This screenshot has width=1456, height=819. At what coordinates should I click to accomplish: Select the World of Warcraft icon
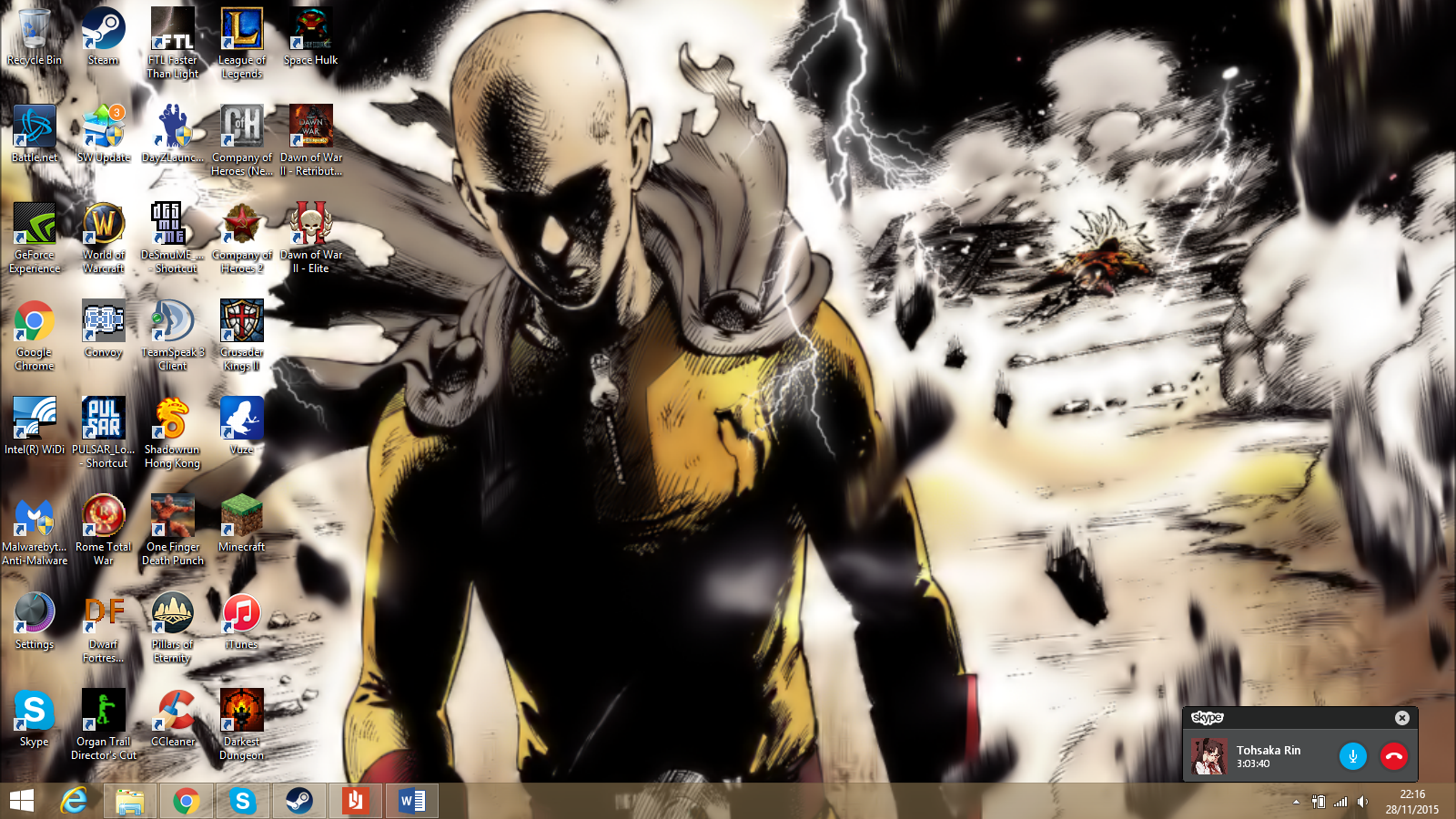tap(103, 238)
